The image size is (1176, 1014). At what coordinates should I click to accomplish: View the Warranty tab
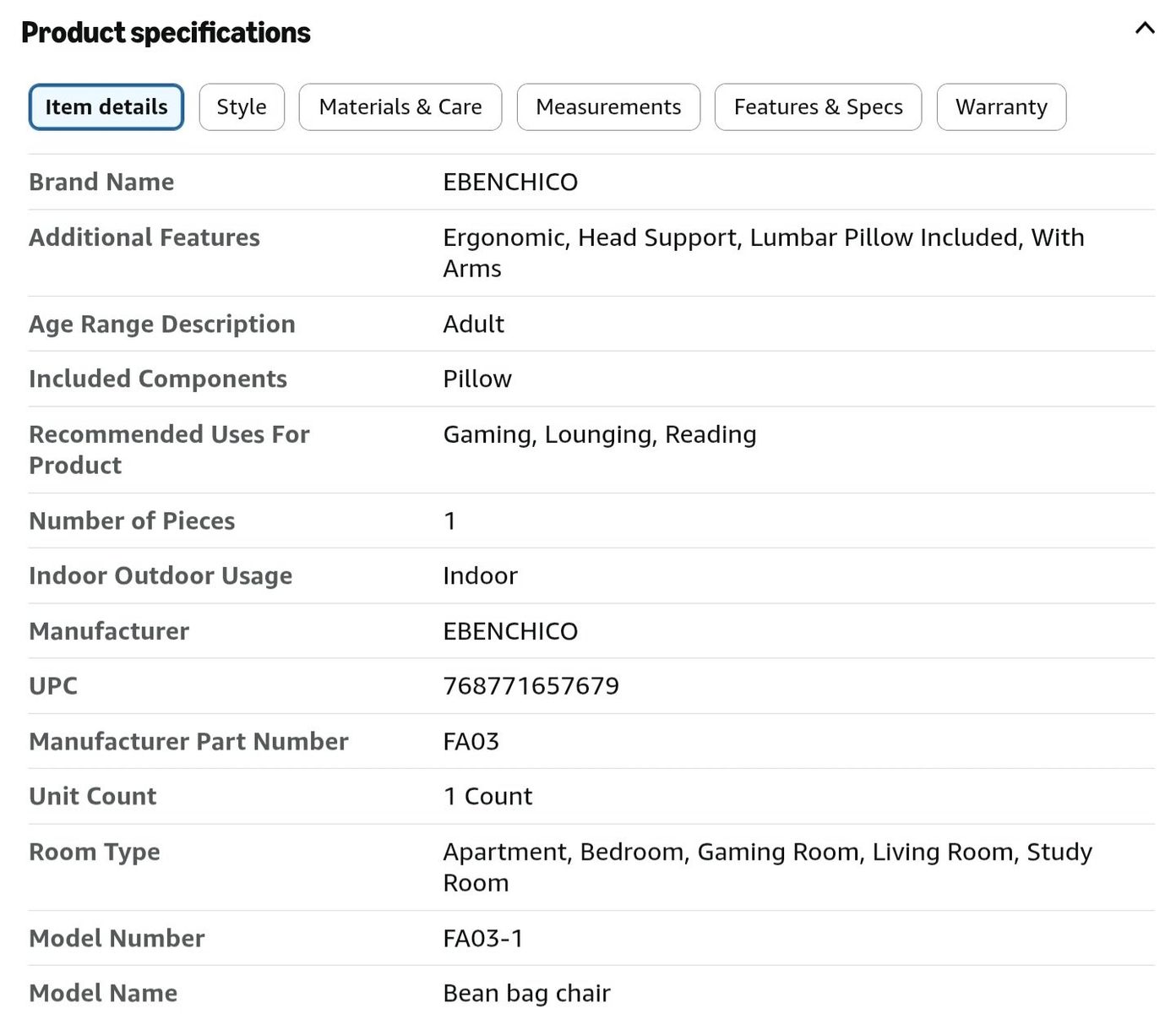click(1001, 107)
